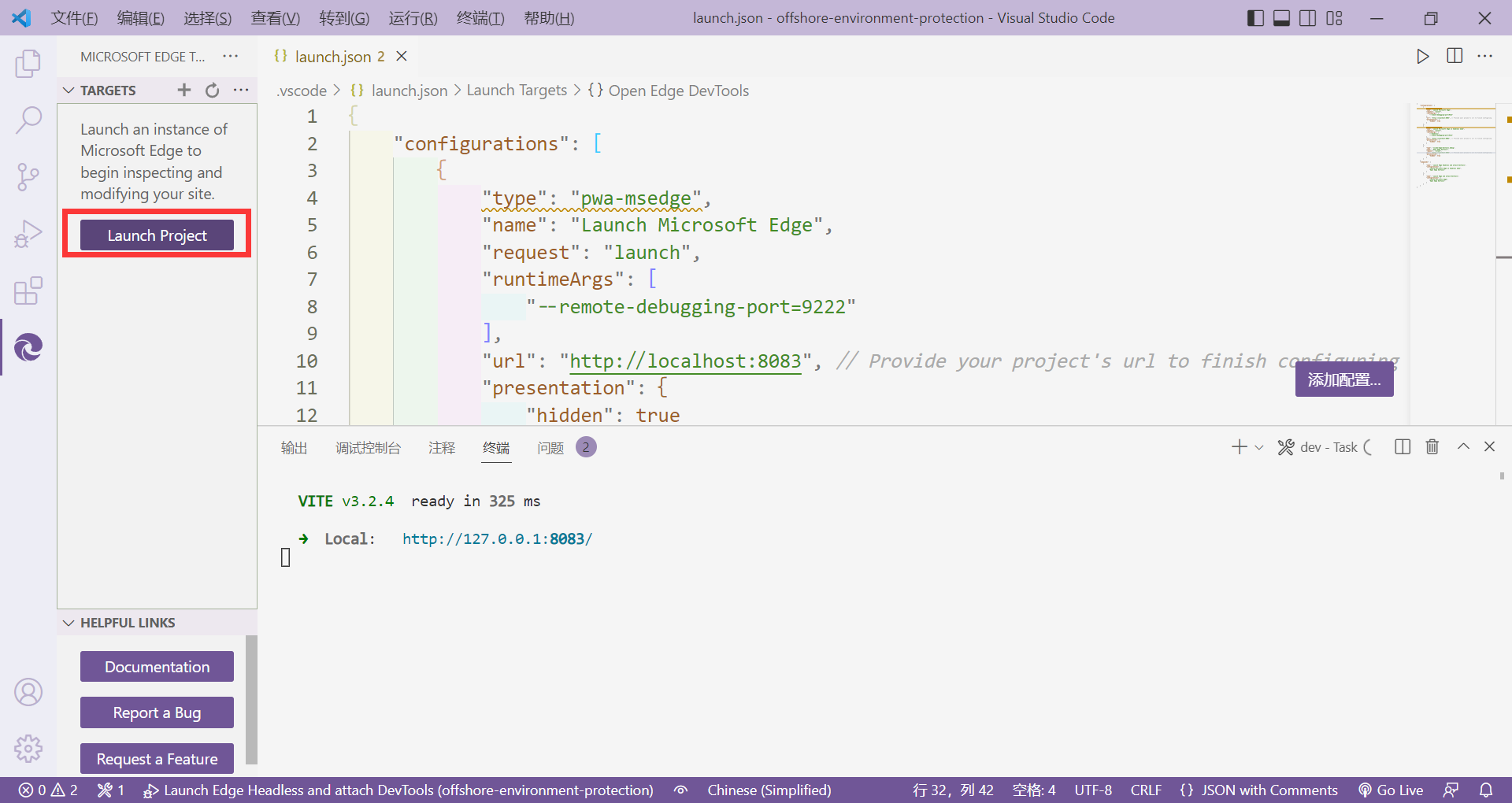Close the bottom panel
1512x803 pixels.
(x=1489, y=447)
